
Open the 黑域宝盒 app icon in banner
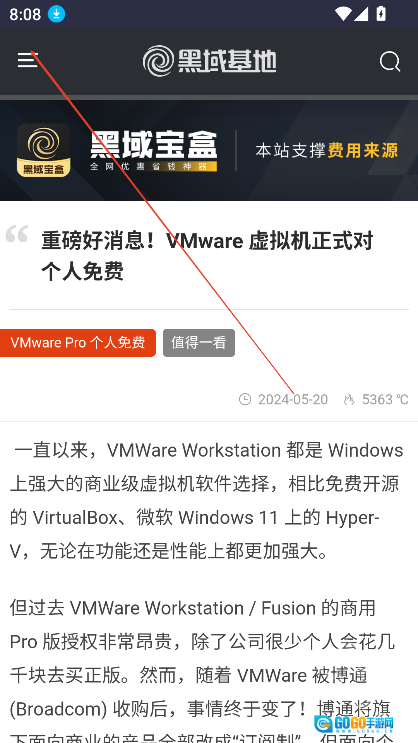click(x=44, y=150)
